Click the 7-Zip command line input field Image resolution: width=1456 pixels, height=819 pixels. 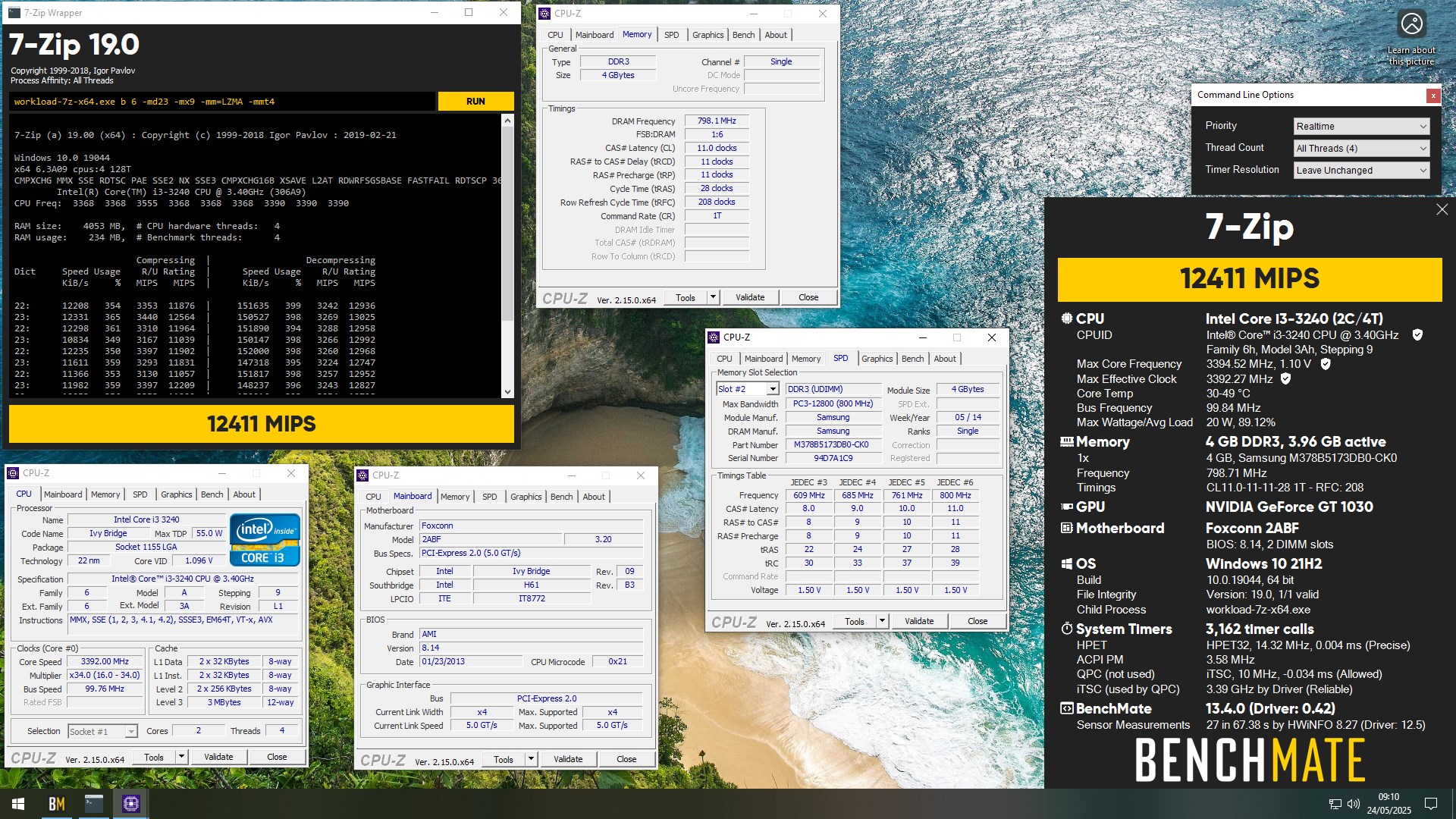point(223,102)
